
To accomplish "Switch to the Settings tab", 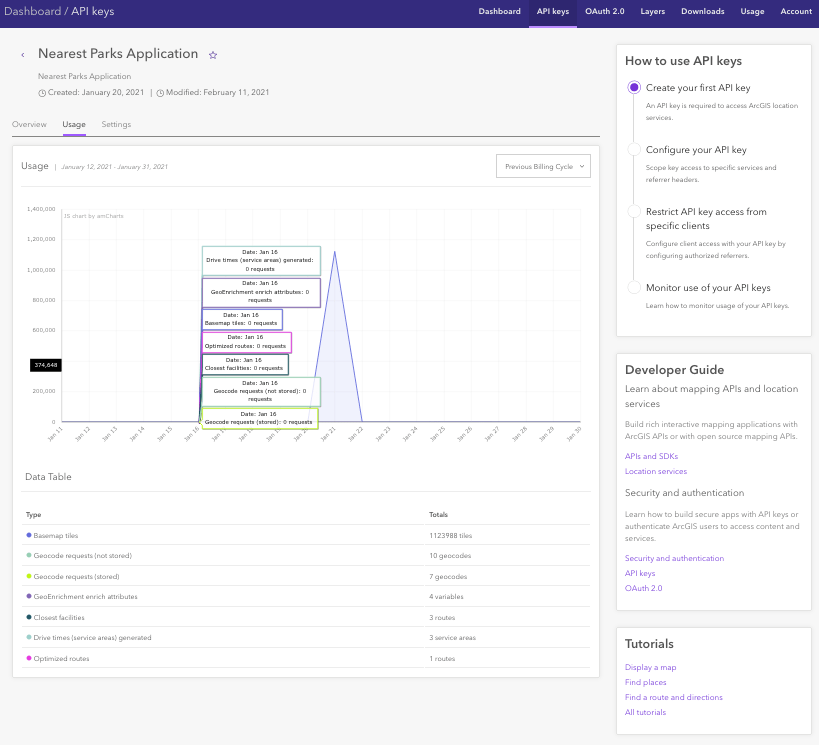I will [116, 125].
